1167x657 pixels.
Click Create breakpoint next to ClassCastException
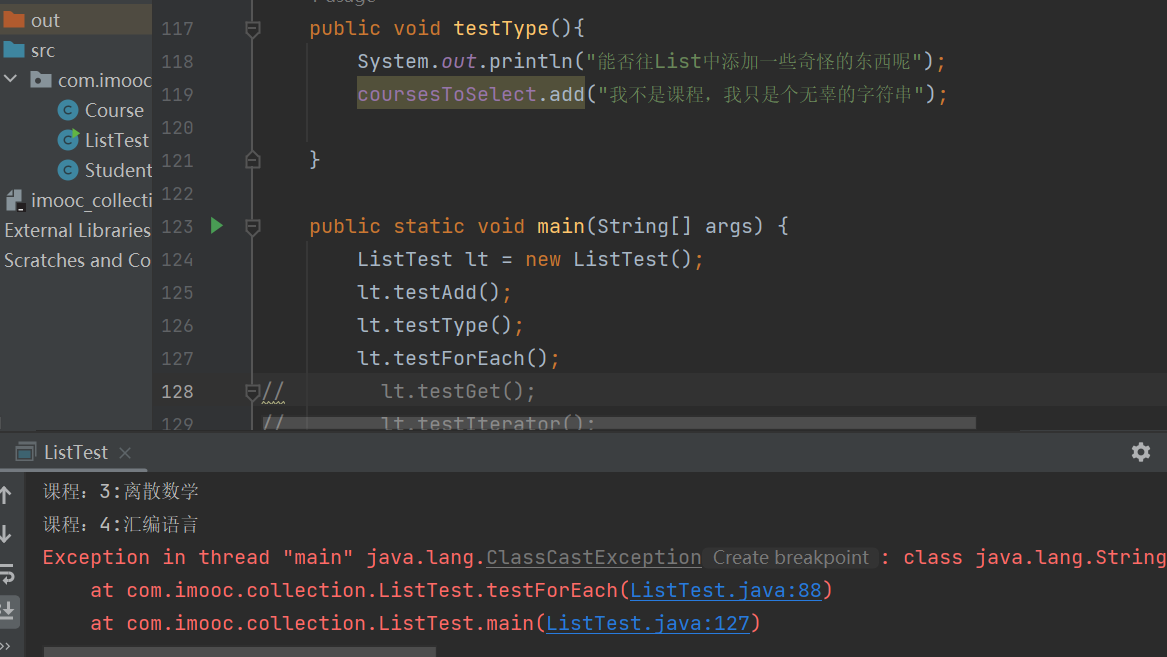[x=790, y=558]
